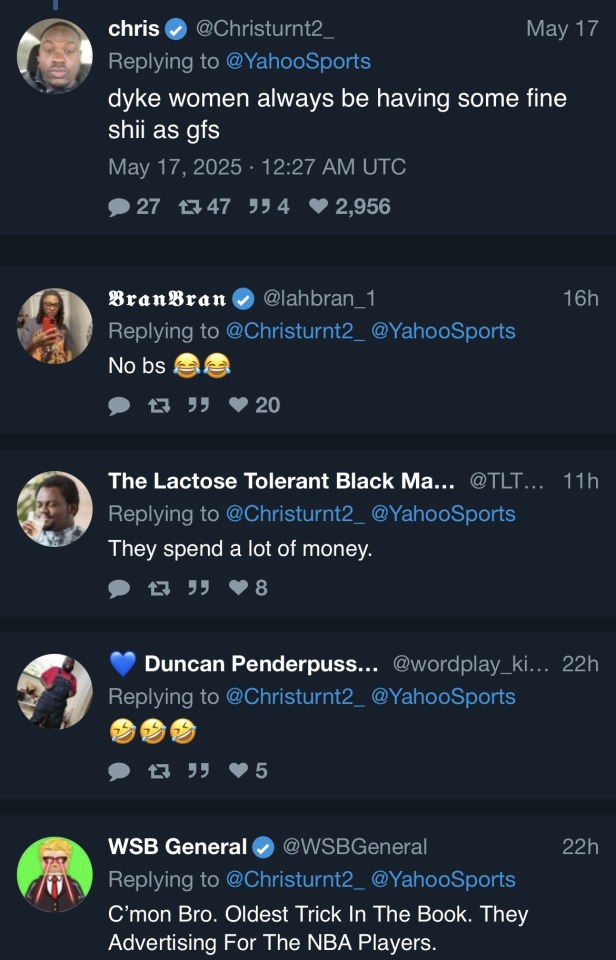Retweet chris's tweet with 47 retweets
The width and height of the screenshot is (616, 960).
click(186, 207)
